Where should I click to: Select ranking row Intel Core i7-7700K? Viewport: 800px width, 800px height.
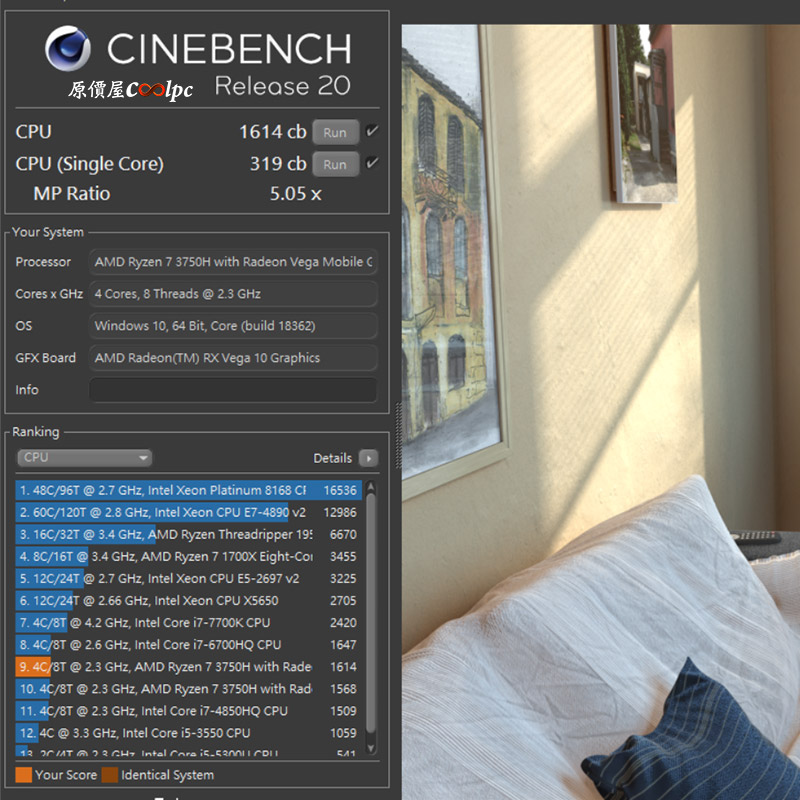(188, 622)
